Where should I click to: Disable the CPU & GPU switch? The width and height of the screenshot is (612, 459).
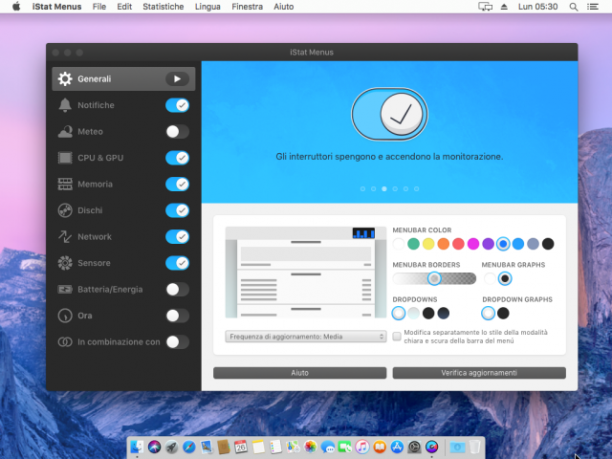177,158
